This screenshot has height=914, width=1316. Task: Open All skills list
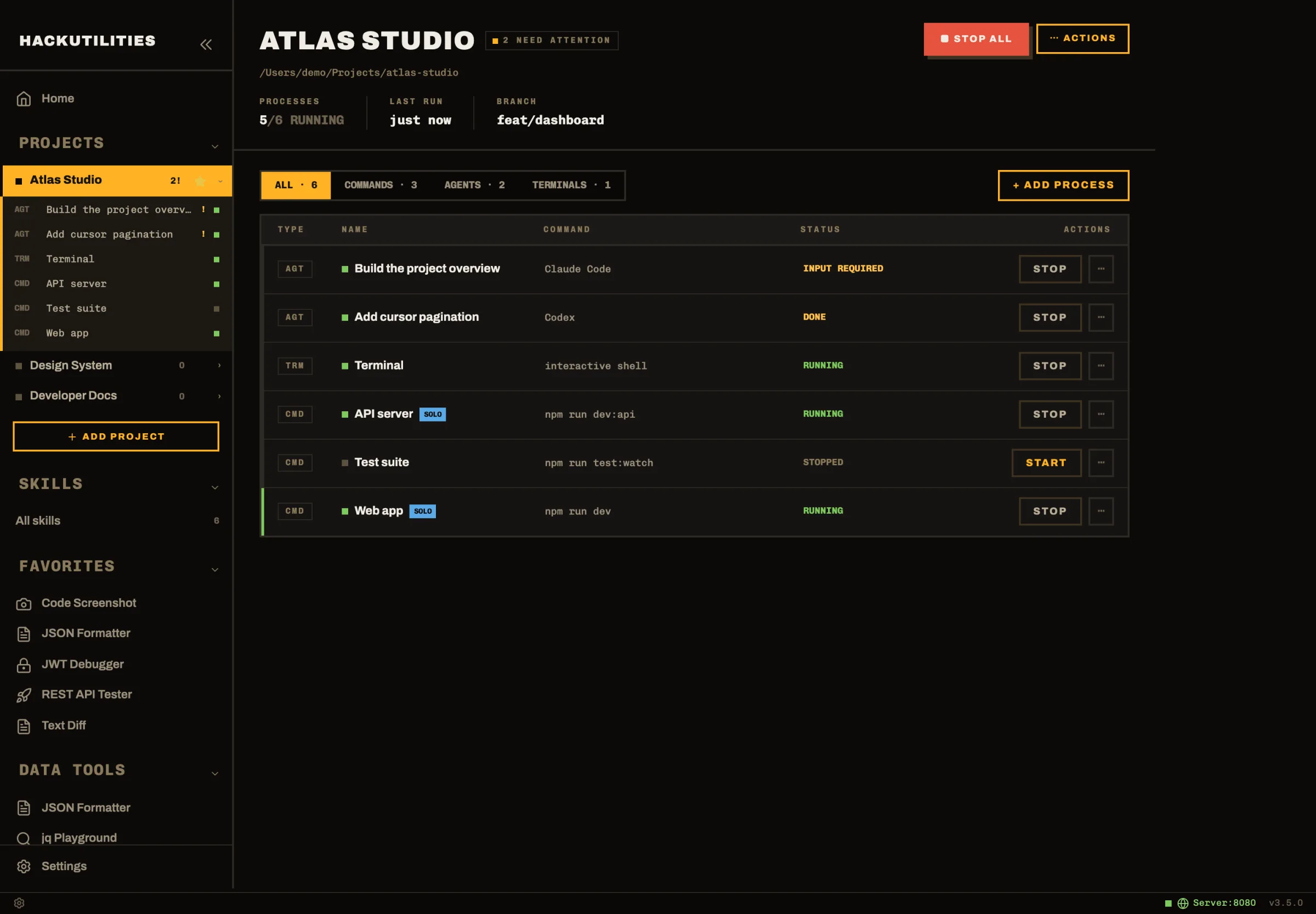[117, 520]
